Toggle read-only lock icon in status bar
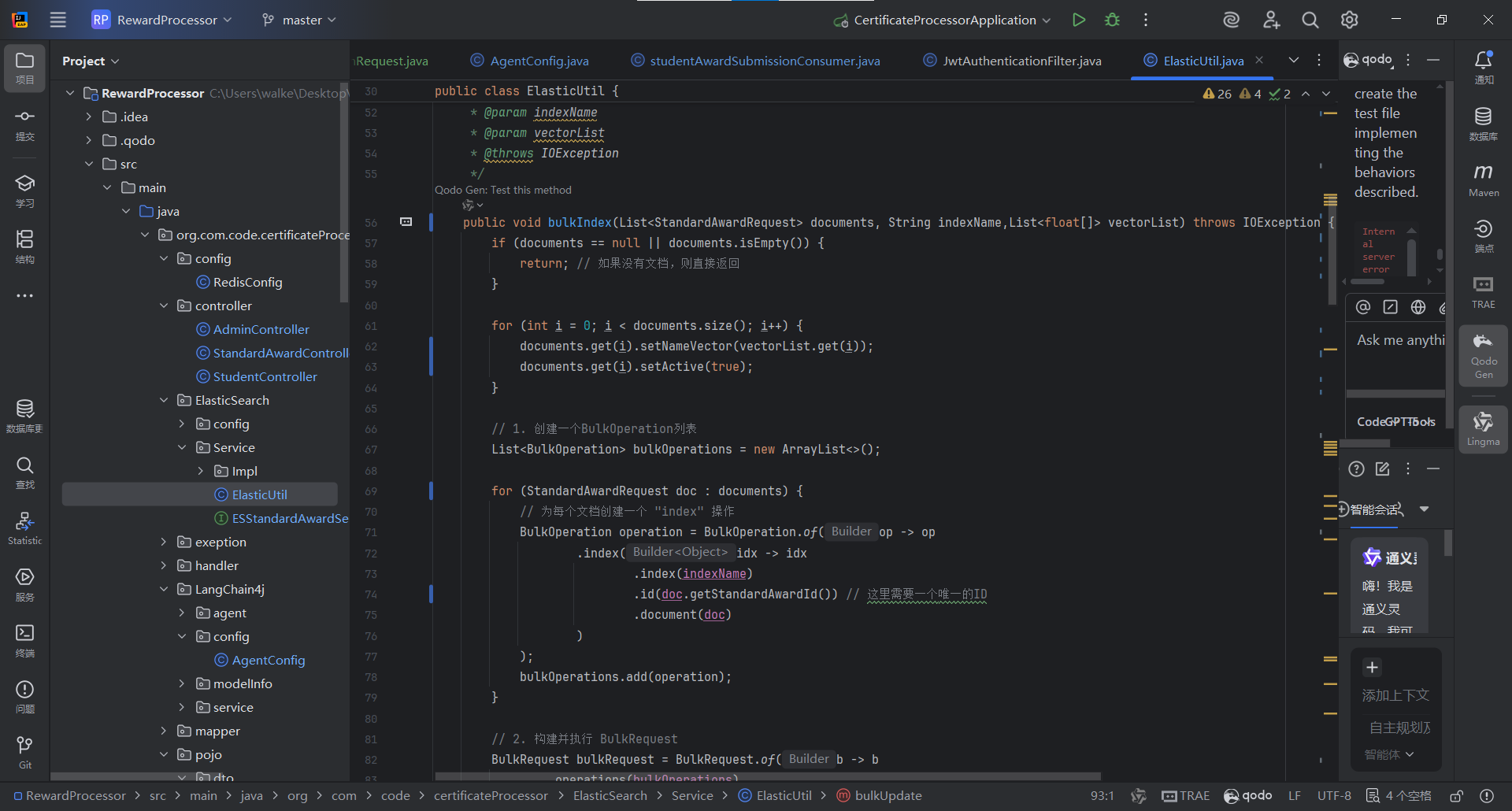1512x811 pixels. click(x=1457, y=796)
